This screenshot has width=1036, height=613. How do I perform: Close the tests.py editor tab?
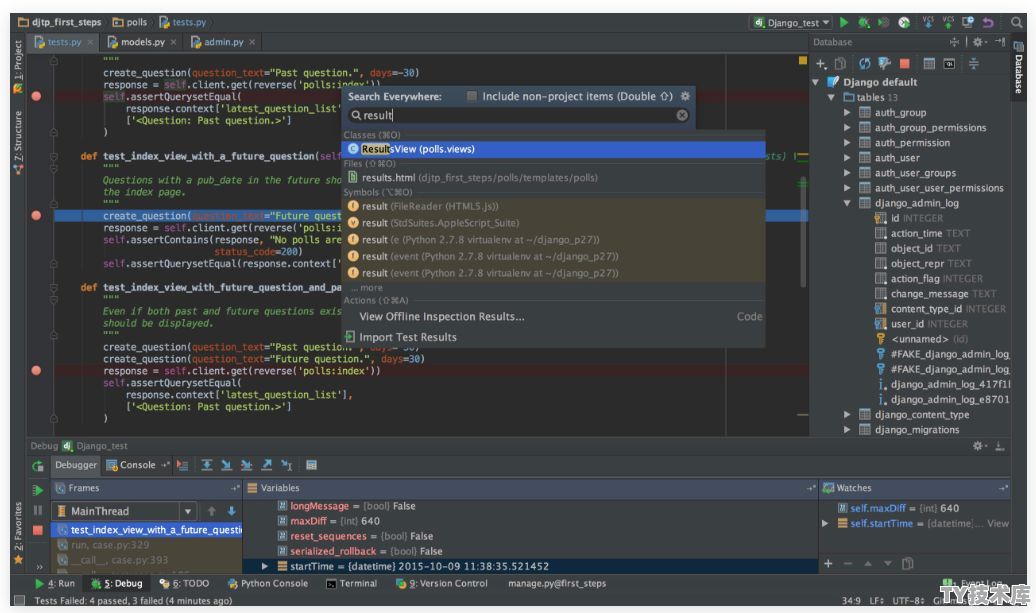coord(91,42)
